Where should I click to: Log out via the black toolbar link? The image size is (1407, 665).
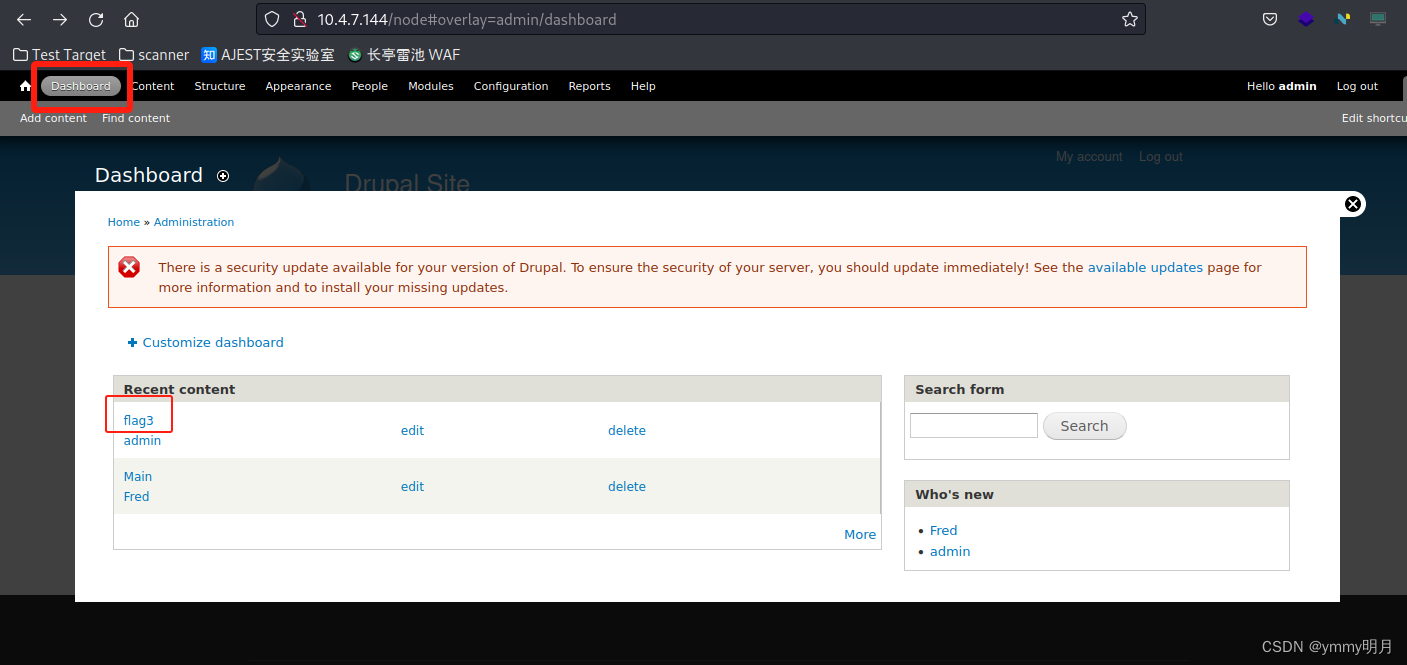[1357, 86]
